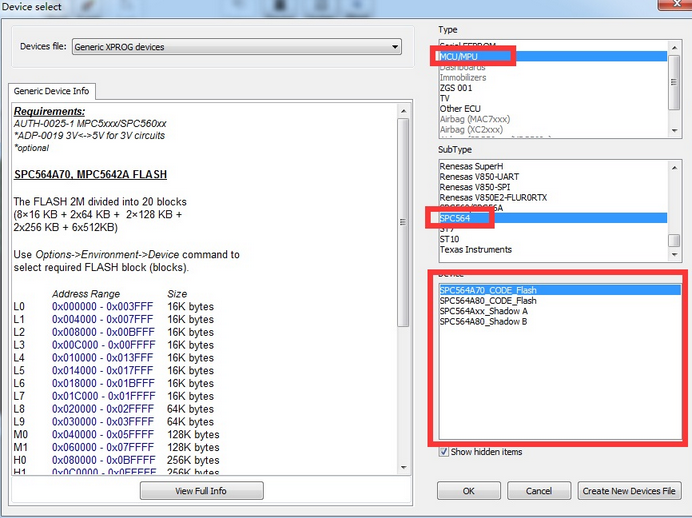Image resolution: width=692 pixels, height=518 pixels.
Task: Select SPC564A70_CODE_Flash device
Action: click(x=560, y=290)
